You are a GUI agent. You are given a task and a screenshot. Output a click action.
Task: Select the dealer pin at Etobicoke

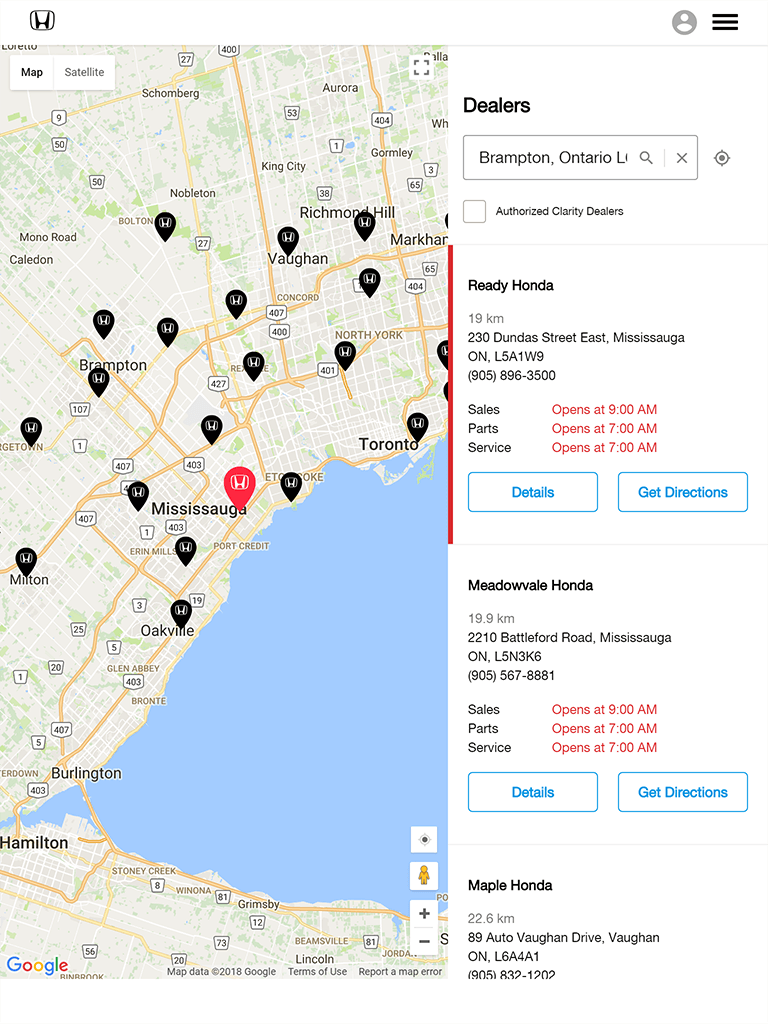(291, 487)
